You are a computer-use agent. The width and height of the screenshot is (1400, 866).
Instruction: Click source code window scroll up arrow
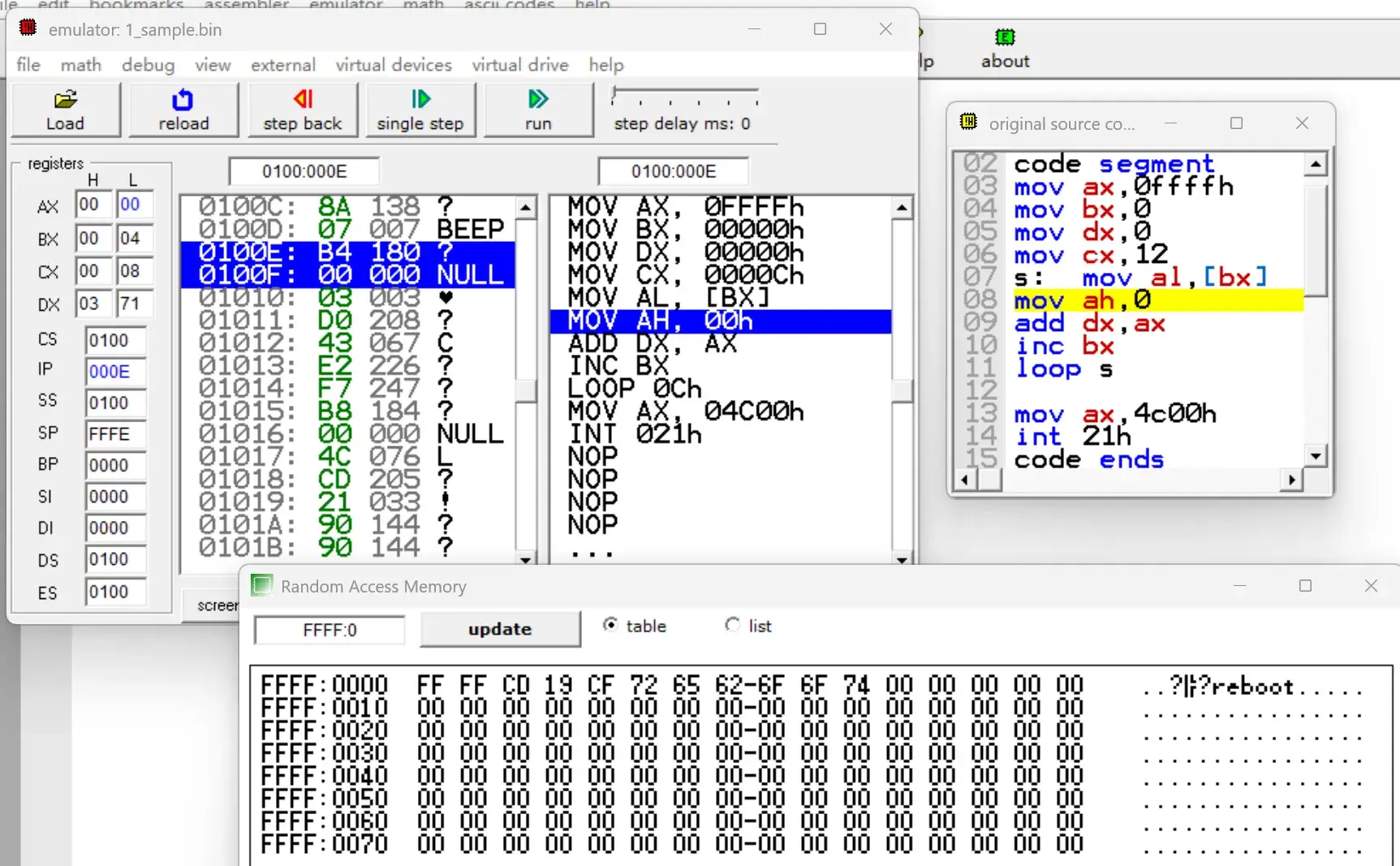coord(1316,164)
